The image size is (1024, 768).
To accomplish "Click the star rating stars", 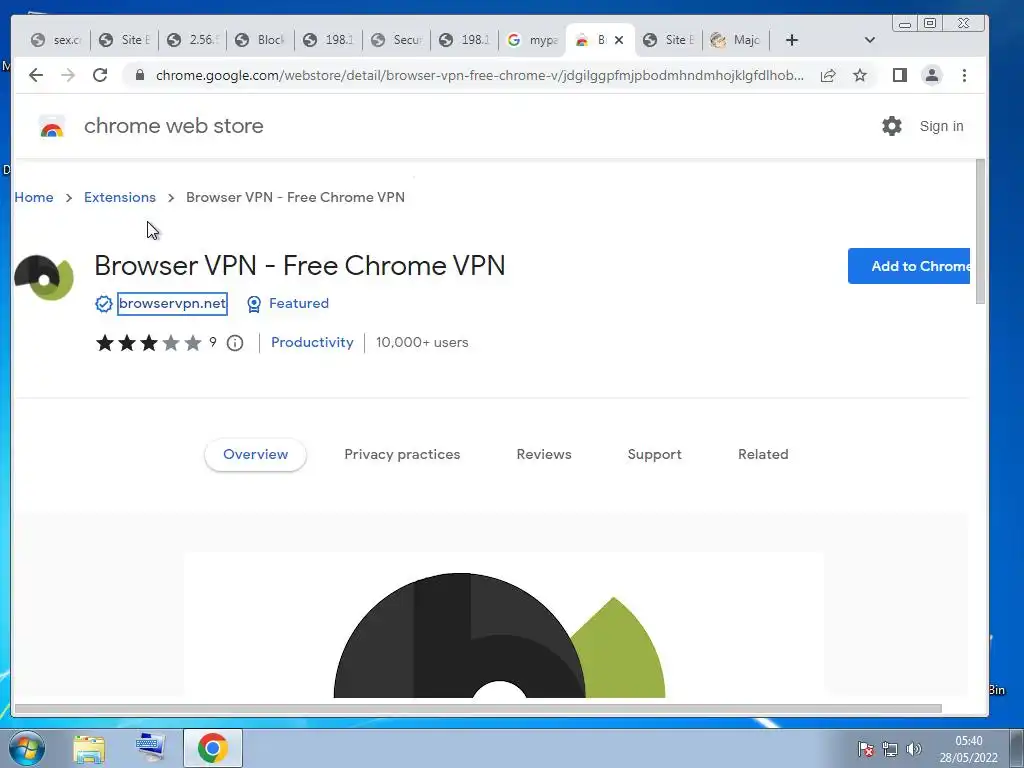I will click(149, 343).
